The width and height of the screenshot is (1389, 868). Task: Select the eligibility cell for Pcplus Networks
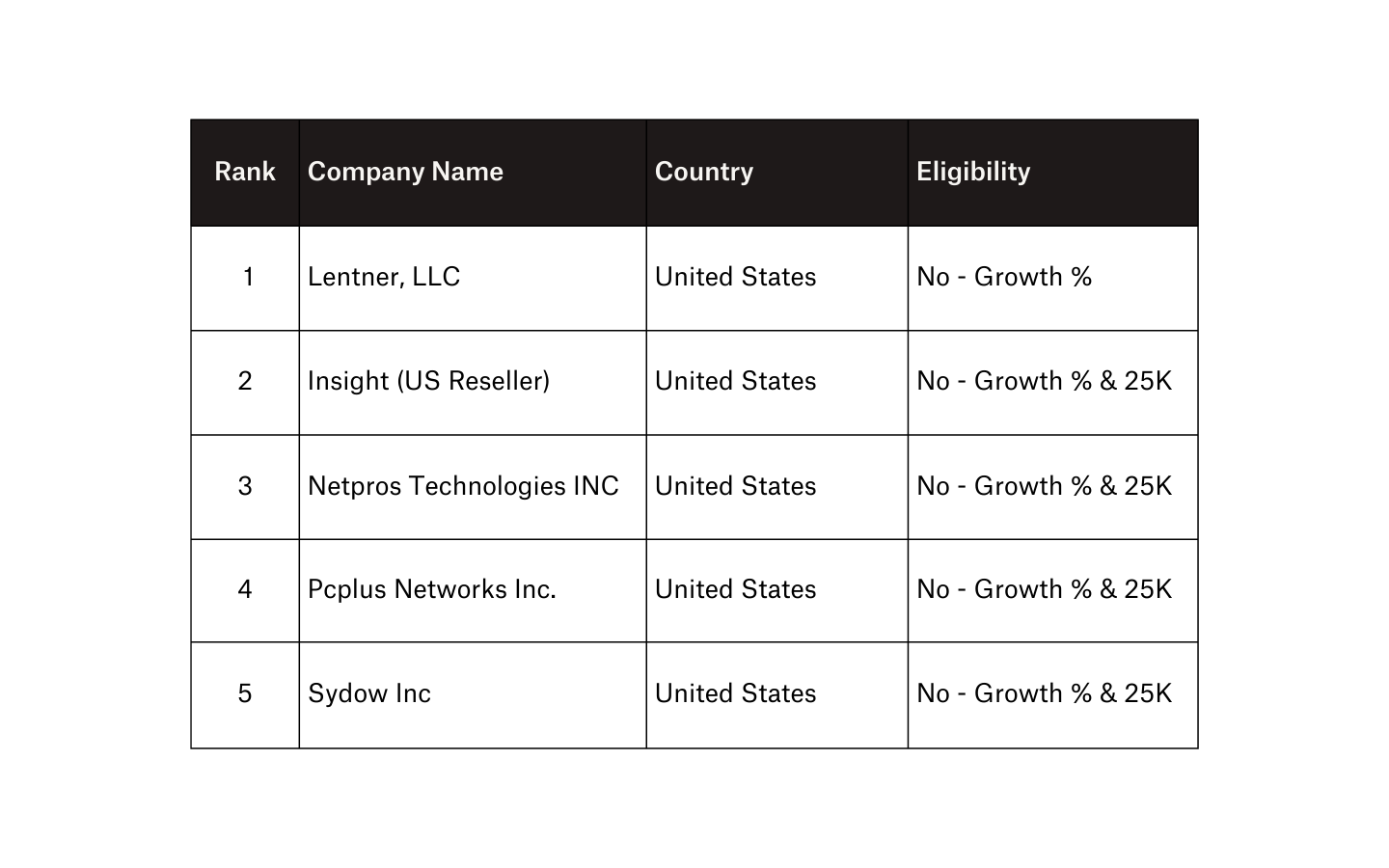point(1044,589)
